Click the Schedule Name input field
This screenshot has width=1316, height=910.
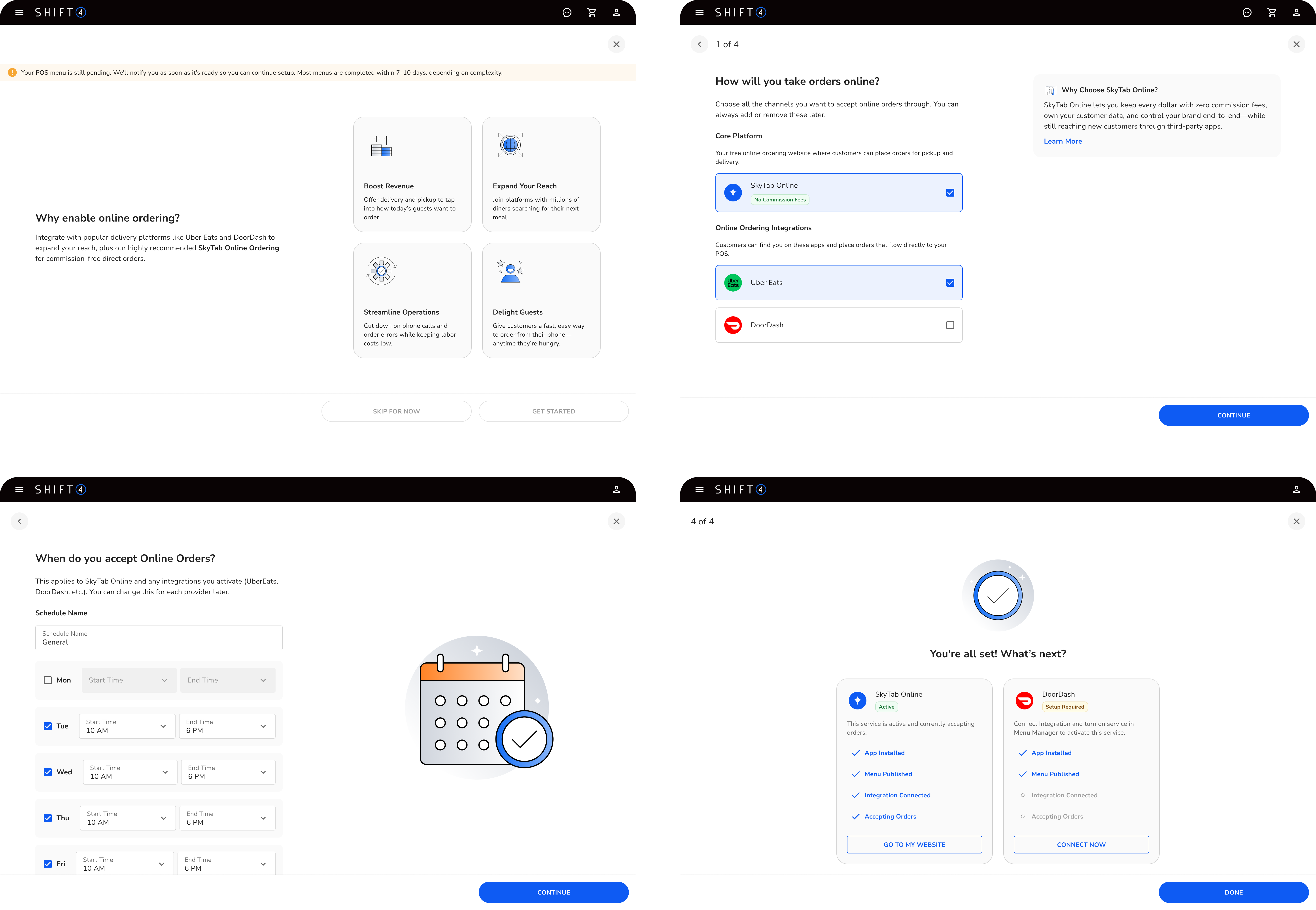[x=159, y=638]
